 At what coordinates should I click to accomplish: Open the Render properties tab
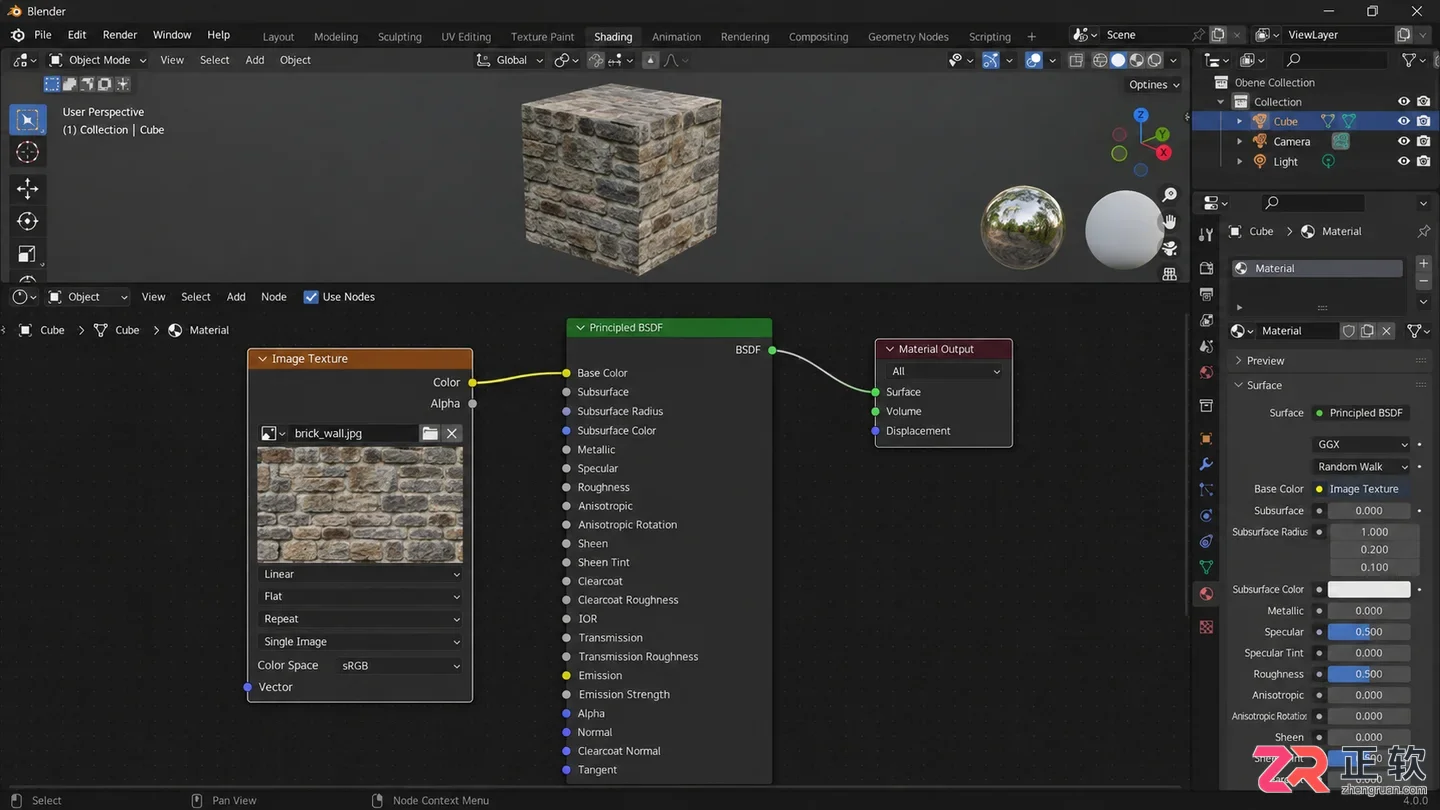pyautogui.click(x=1206, y=268)
